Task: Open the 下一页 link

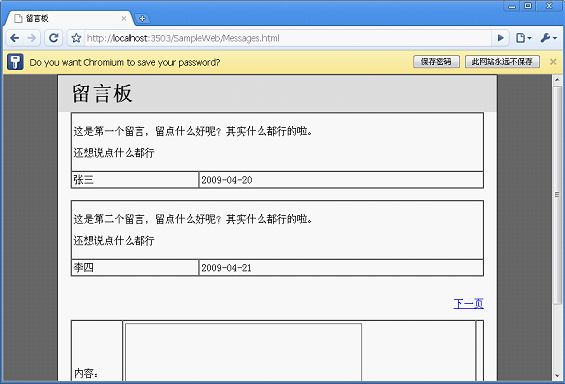Action: [x=468, y=304]
